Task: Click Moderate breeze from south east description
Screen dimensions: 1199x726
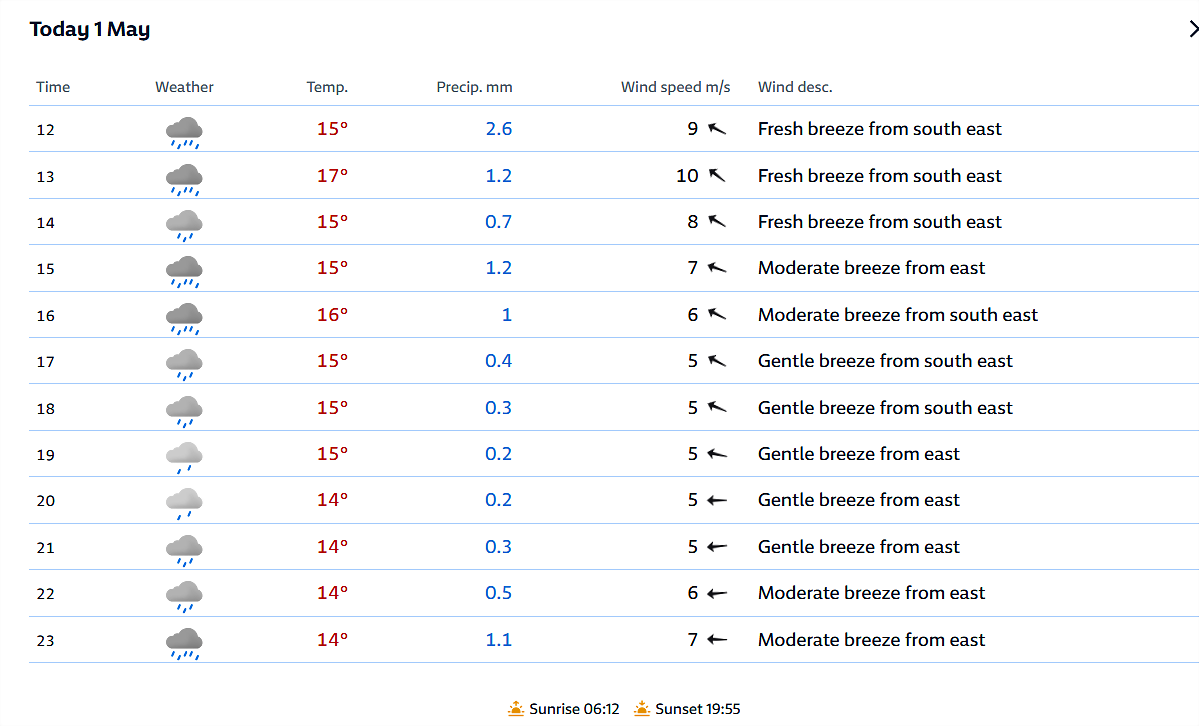Action: point(898,314)
